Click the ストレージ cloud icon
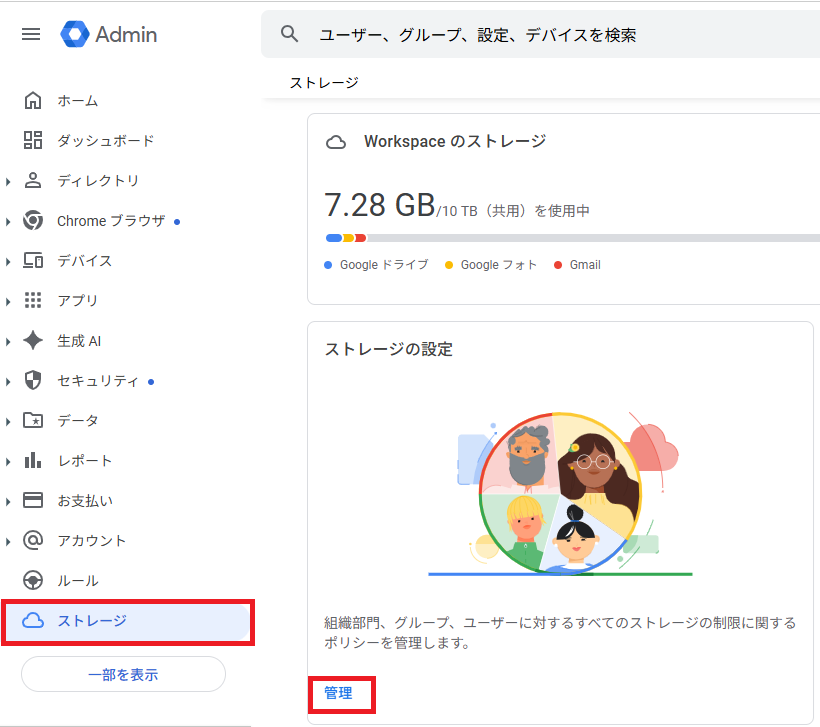The width and height of the screenshot is (820, 727). (34, 621)
